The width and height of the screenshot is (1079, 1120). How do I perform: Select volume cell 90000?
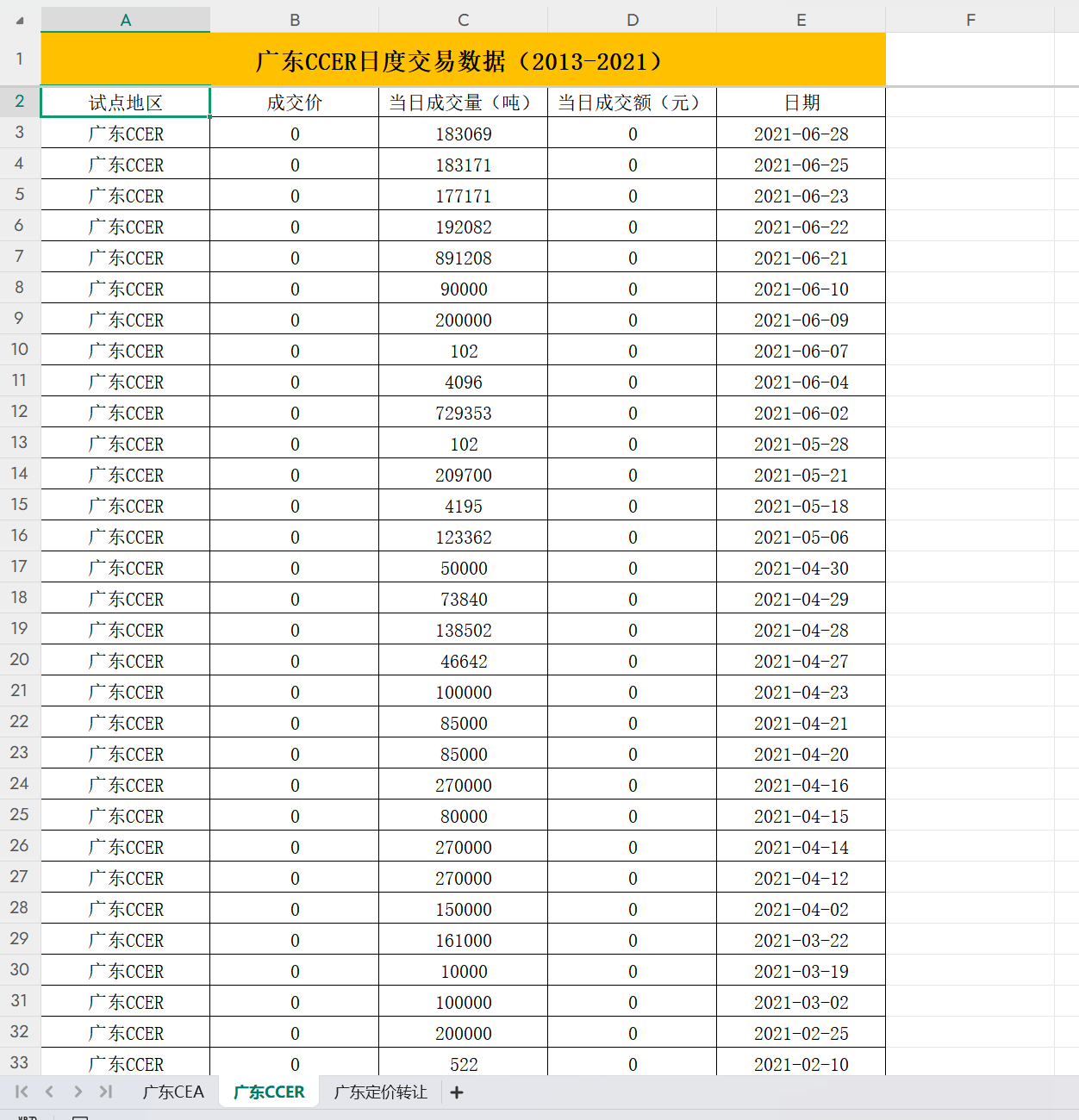[464, 289]
